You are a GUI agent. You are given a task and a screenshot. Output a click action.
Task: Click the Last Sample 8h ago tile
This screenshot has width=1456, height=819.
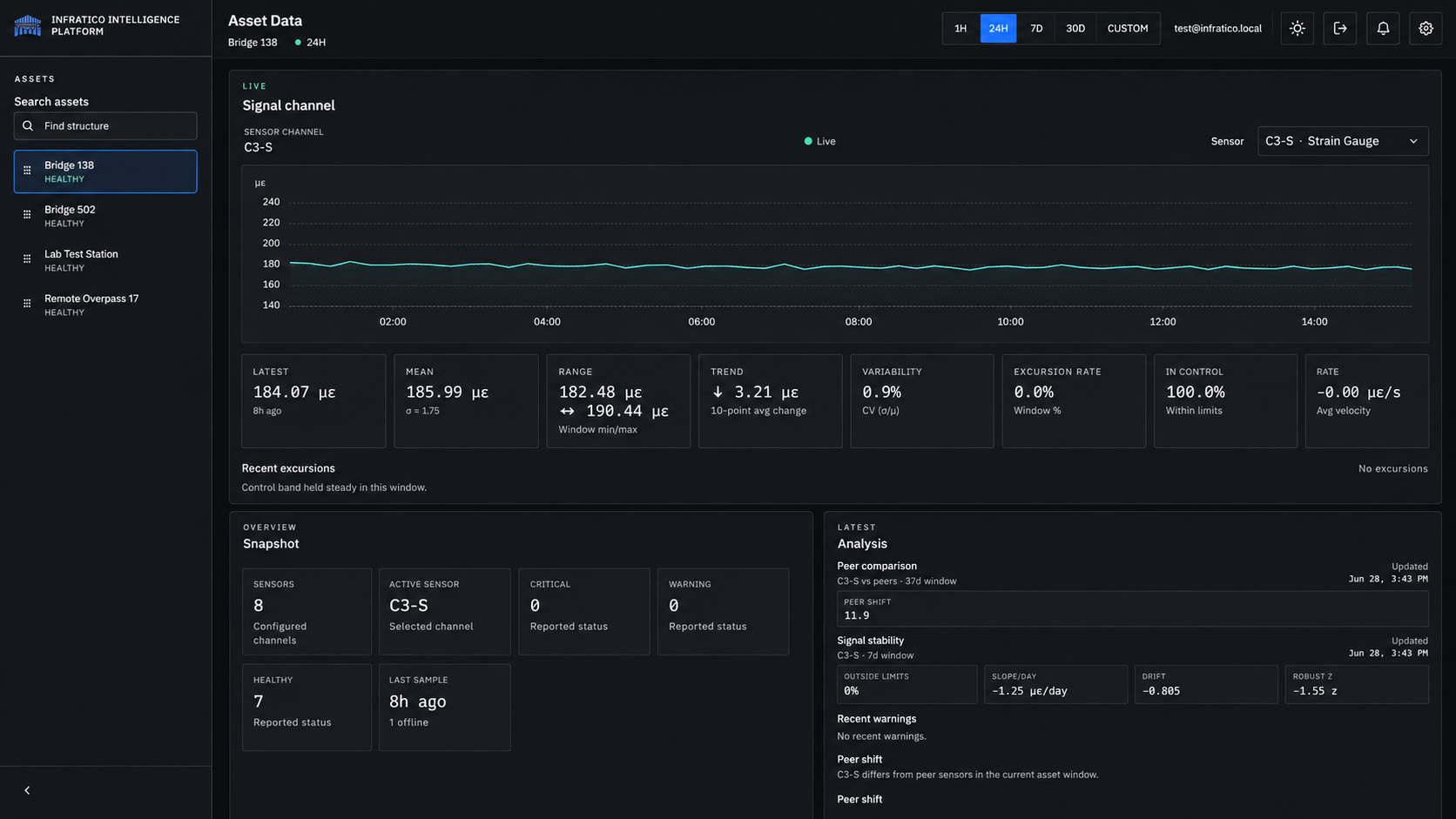point(444,707)
